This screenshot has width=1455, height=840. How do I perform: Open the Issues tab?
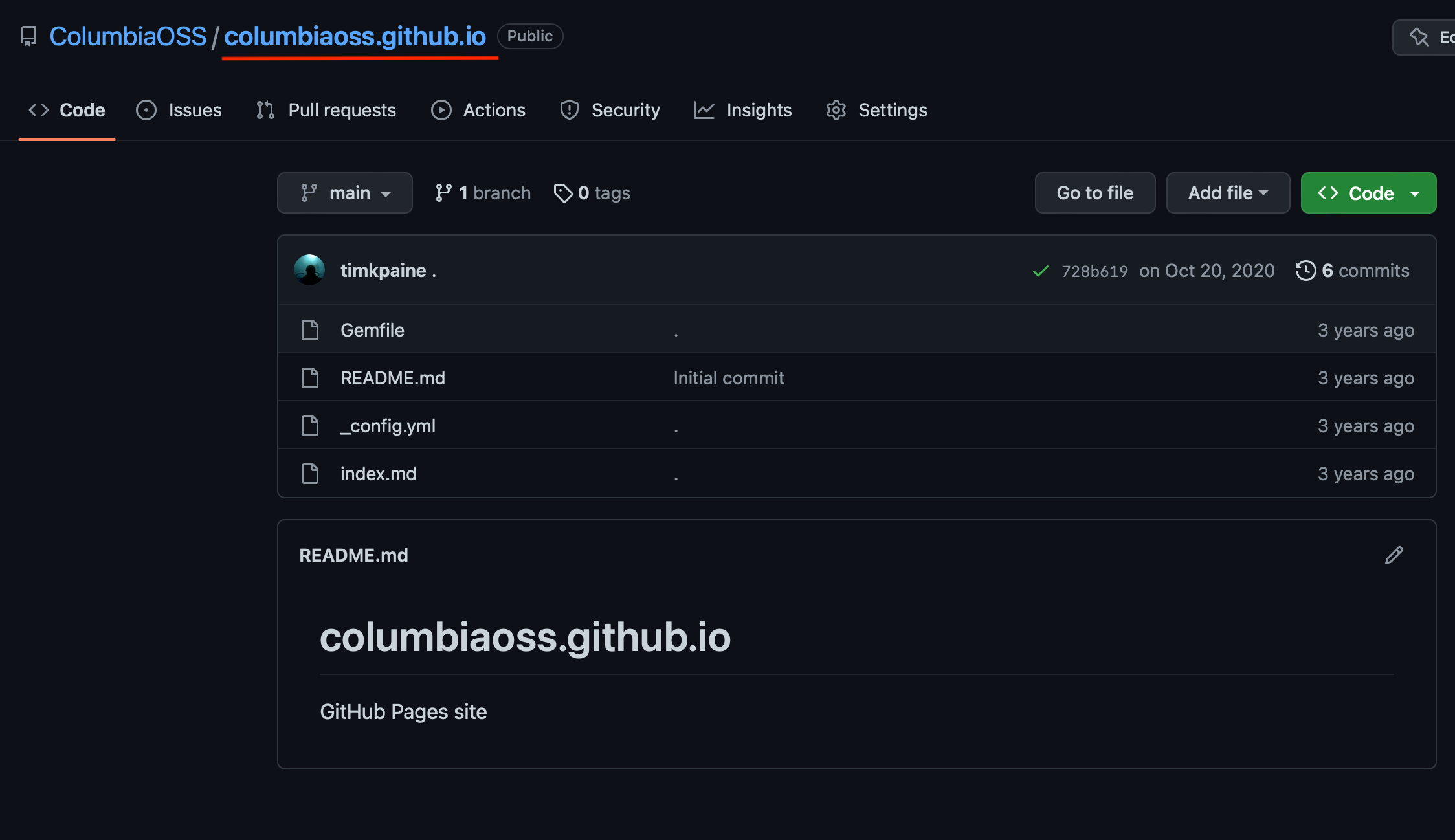[179, 110]
